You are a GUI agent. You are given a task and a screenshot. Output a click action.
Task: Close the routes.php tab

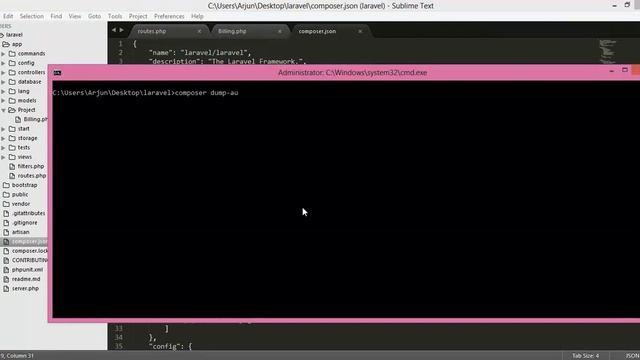(199, 31)
